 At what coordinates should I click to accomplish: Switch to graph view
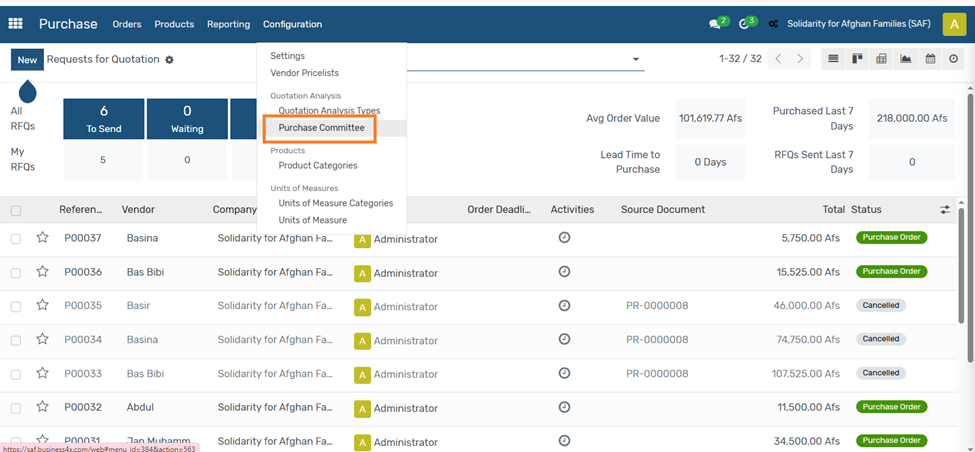click(x=905, y=59)
